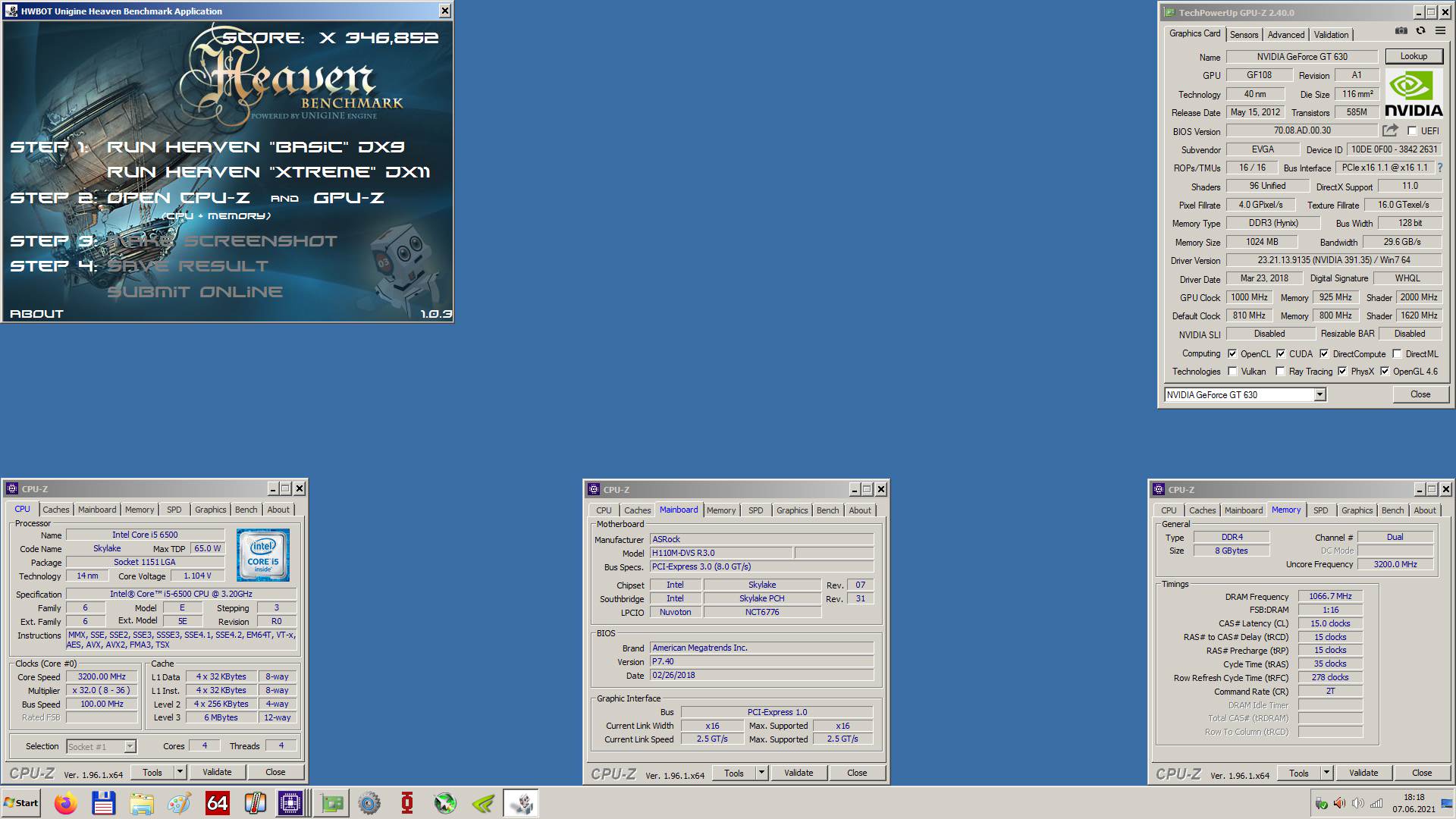Click the Bus Interface question mark

click(x=1439, y=168)
